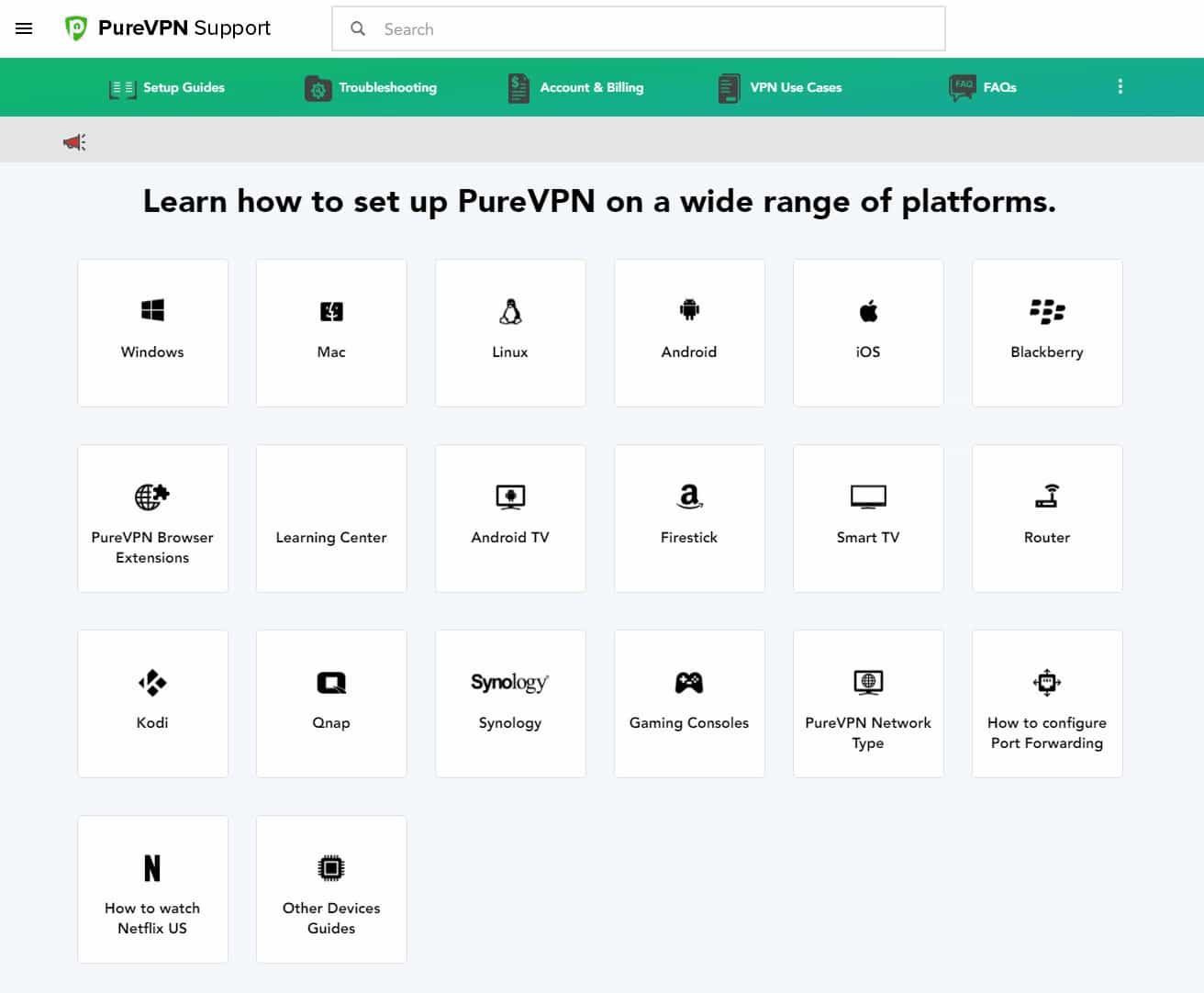The width and height of the screenshot is (1204, 993).
Task: Open the Android guide label
Action: tap(689, 351)
